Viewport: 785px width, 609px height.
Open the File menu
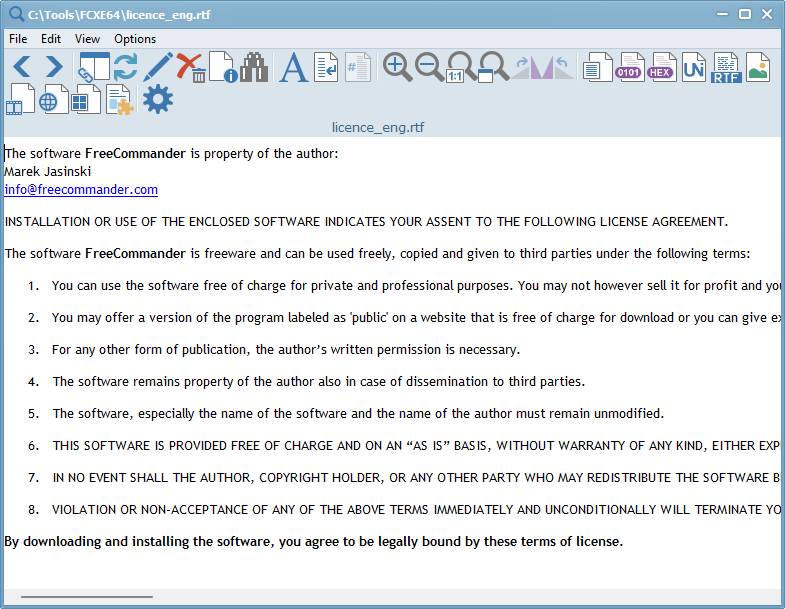click(x=18, y=39)
